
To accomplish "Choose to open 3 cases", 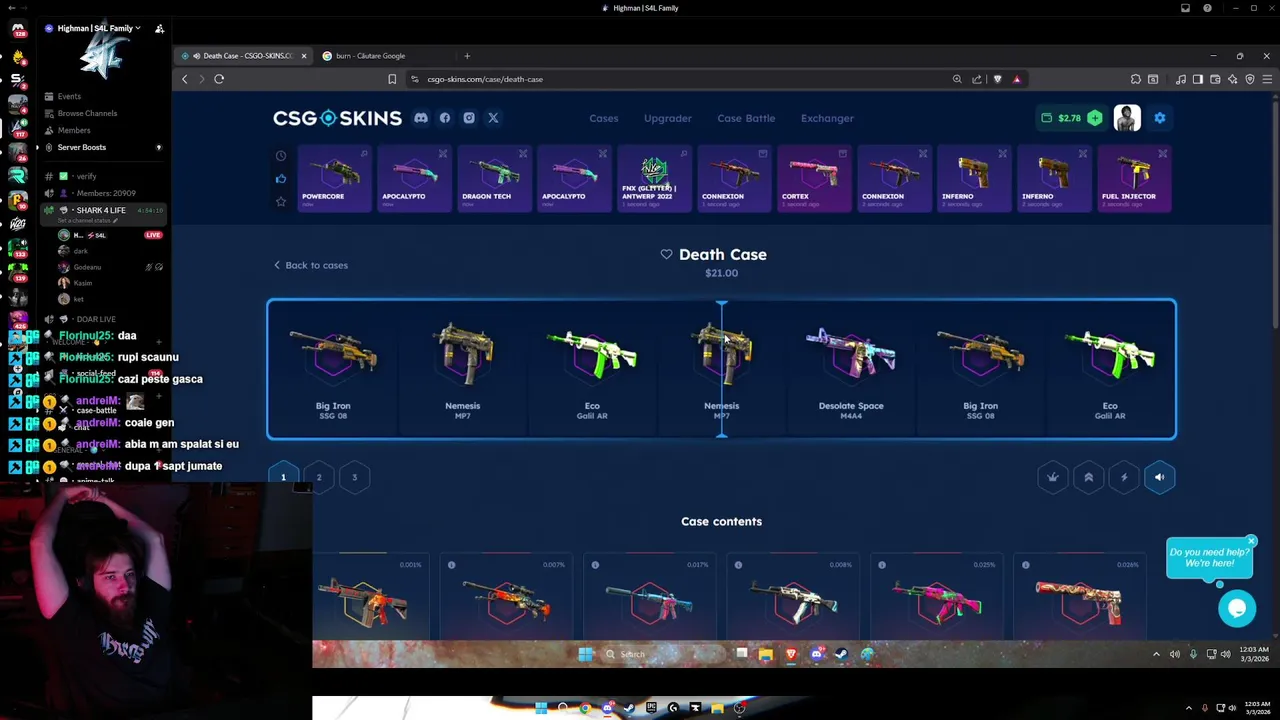I will click(x=354, y=477).
